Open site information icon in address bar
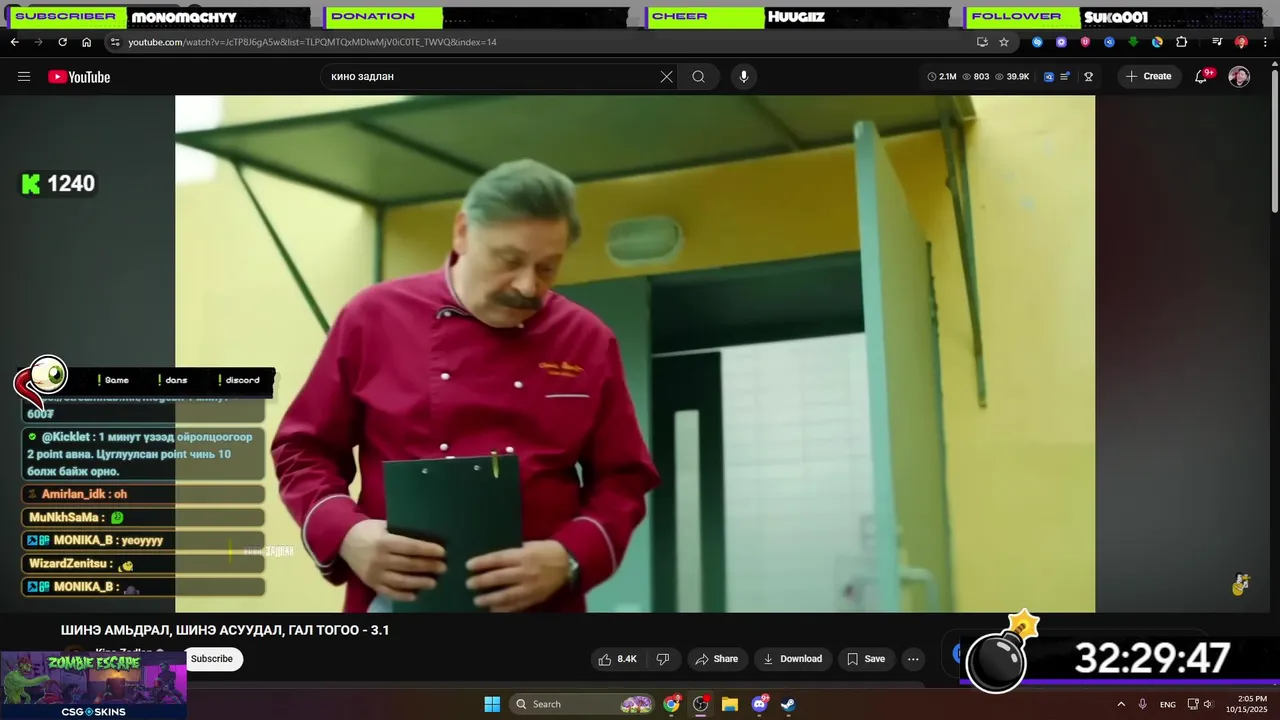This screenshot has width=1280, height=720. [x=115, y=42]
